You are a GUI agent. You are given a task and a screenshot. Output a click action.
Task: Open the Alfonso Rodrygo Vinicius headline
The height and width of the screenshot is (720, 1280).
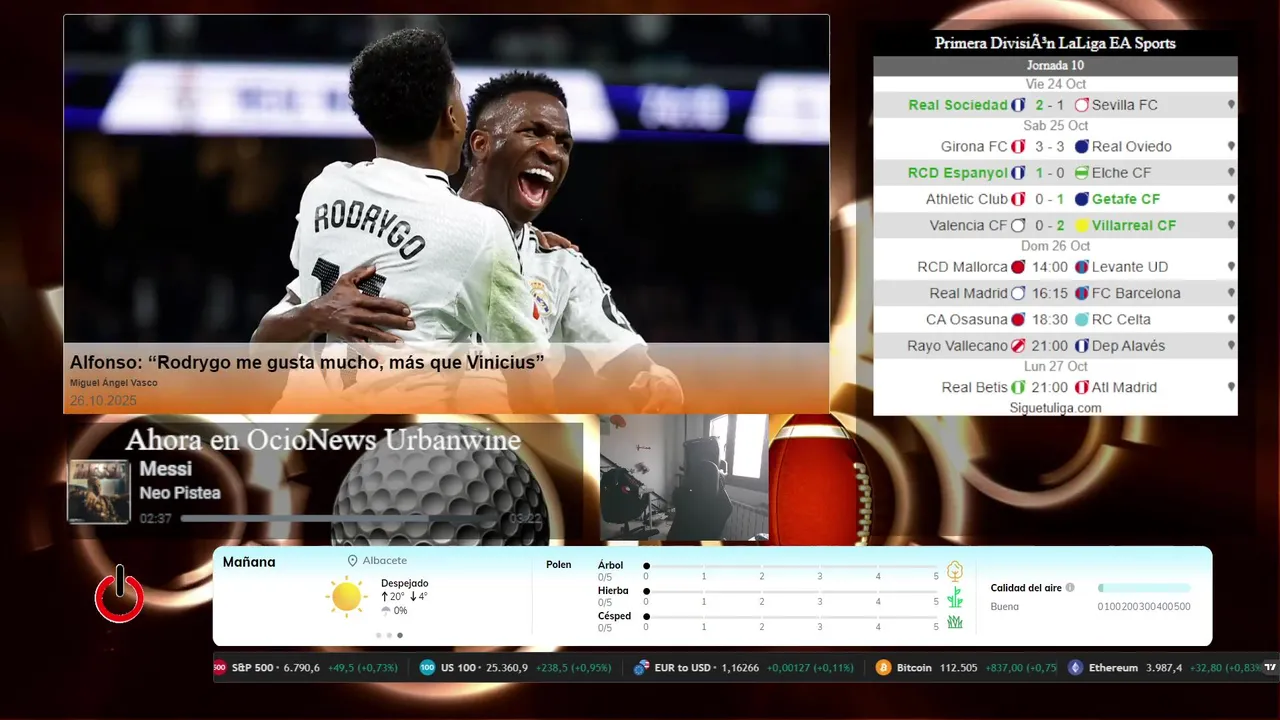307,362
